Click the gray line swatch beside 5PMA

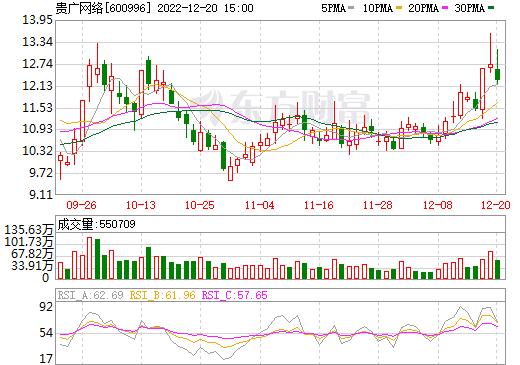tap(351, 8)
